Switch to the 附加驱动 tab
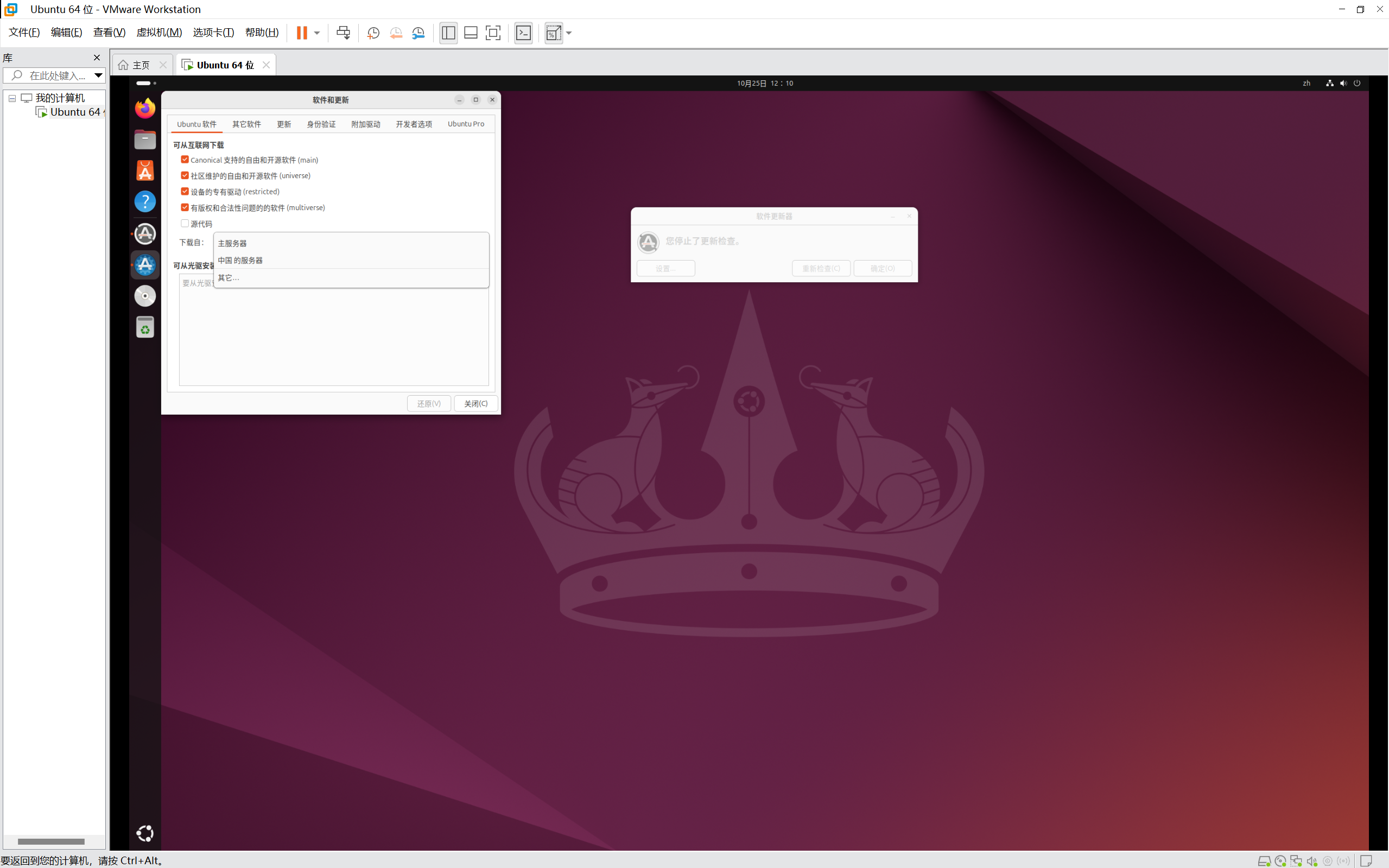The height and width of the screenshot is (868, 1389). (x=366, y=124)
